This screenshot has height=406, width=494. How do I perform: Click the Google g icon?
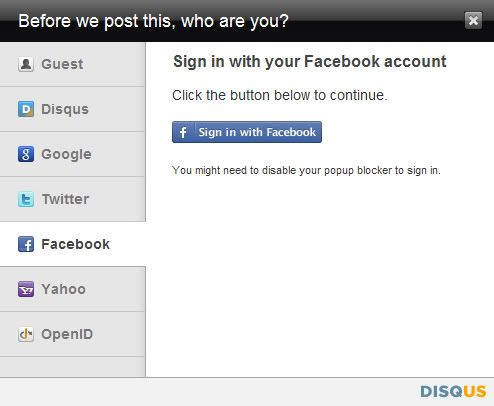(26, 154)
